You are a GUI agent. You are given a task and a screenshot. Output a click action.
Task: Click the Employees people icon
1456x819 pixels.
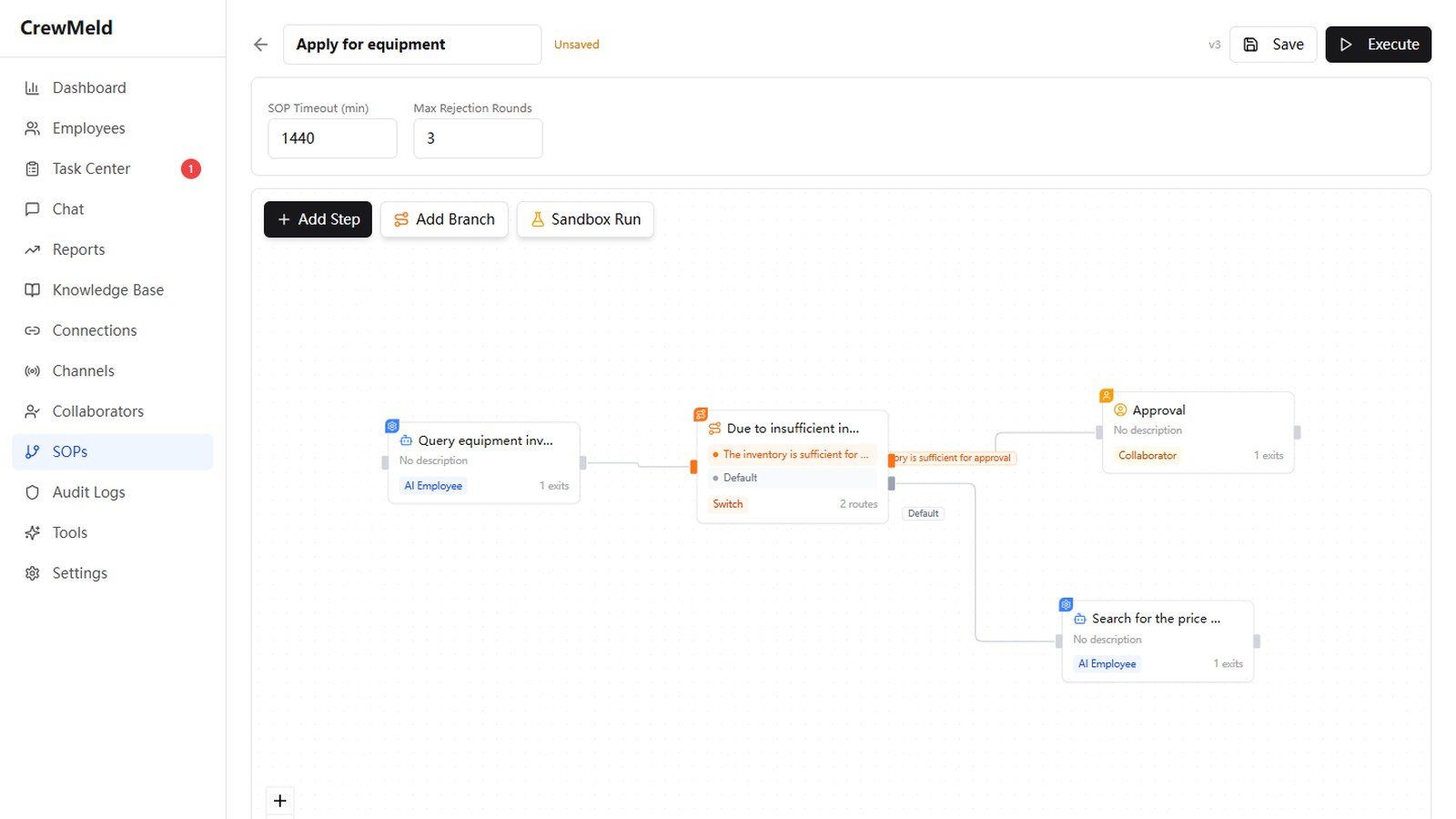tap(32, 128)
